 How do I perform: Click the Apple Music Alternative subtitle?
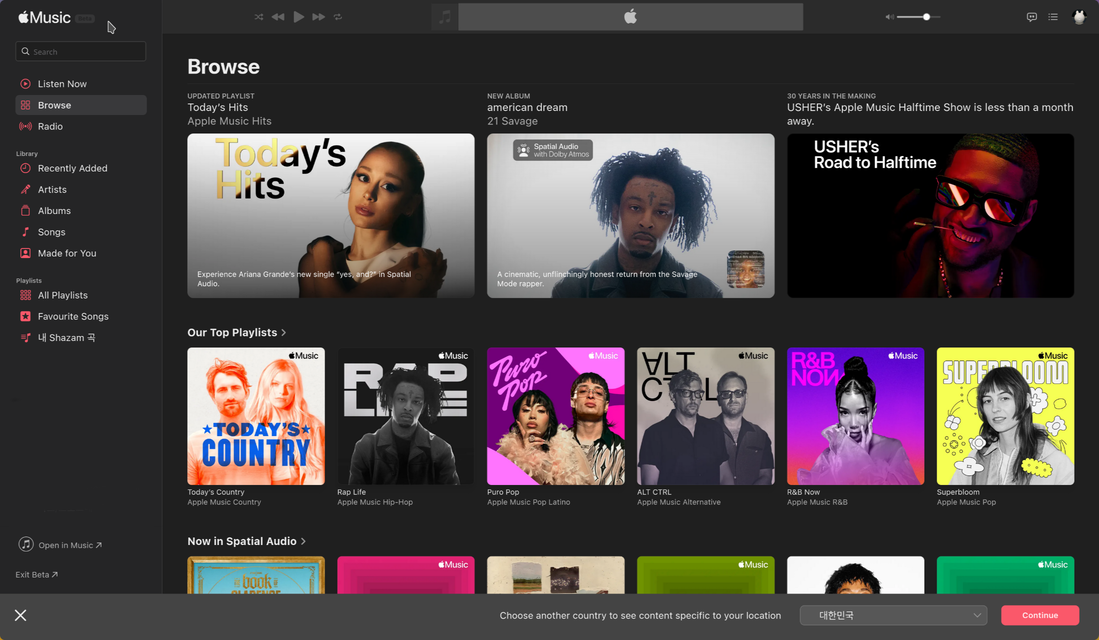(678, 502)
